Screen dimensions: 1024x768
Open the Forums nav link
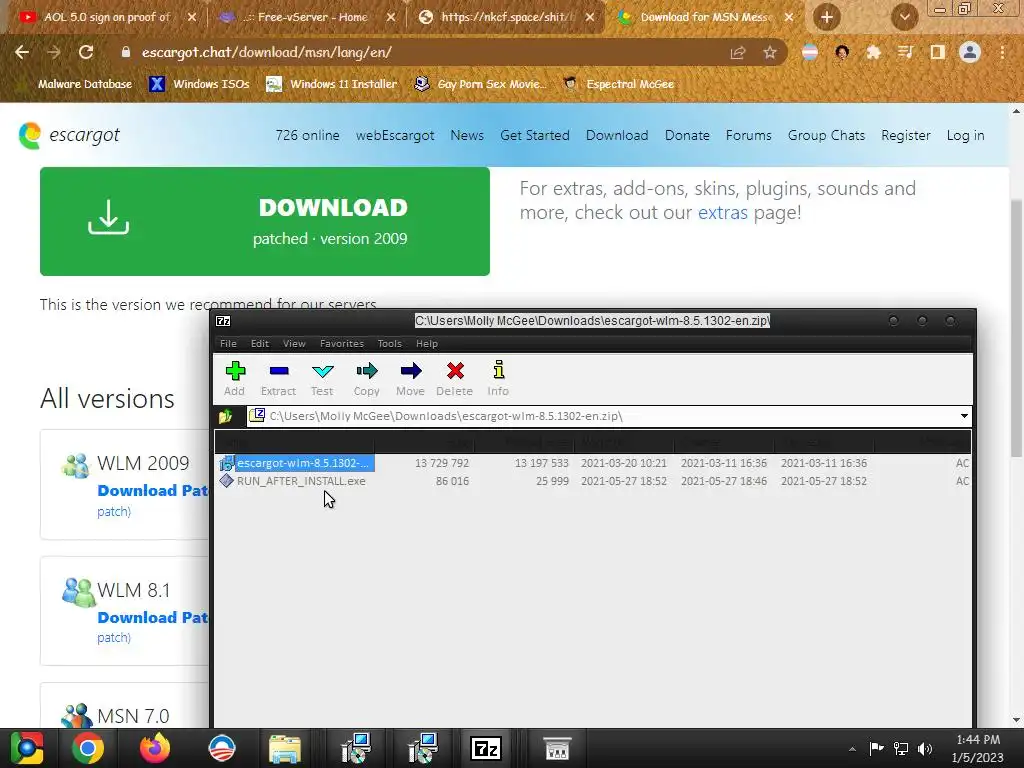point(748,135)
